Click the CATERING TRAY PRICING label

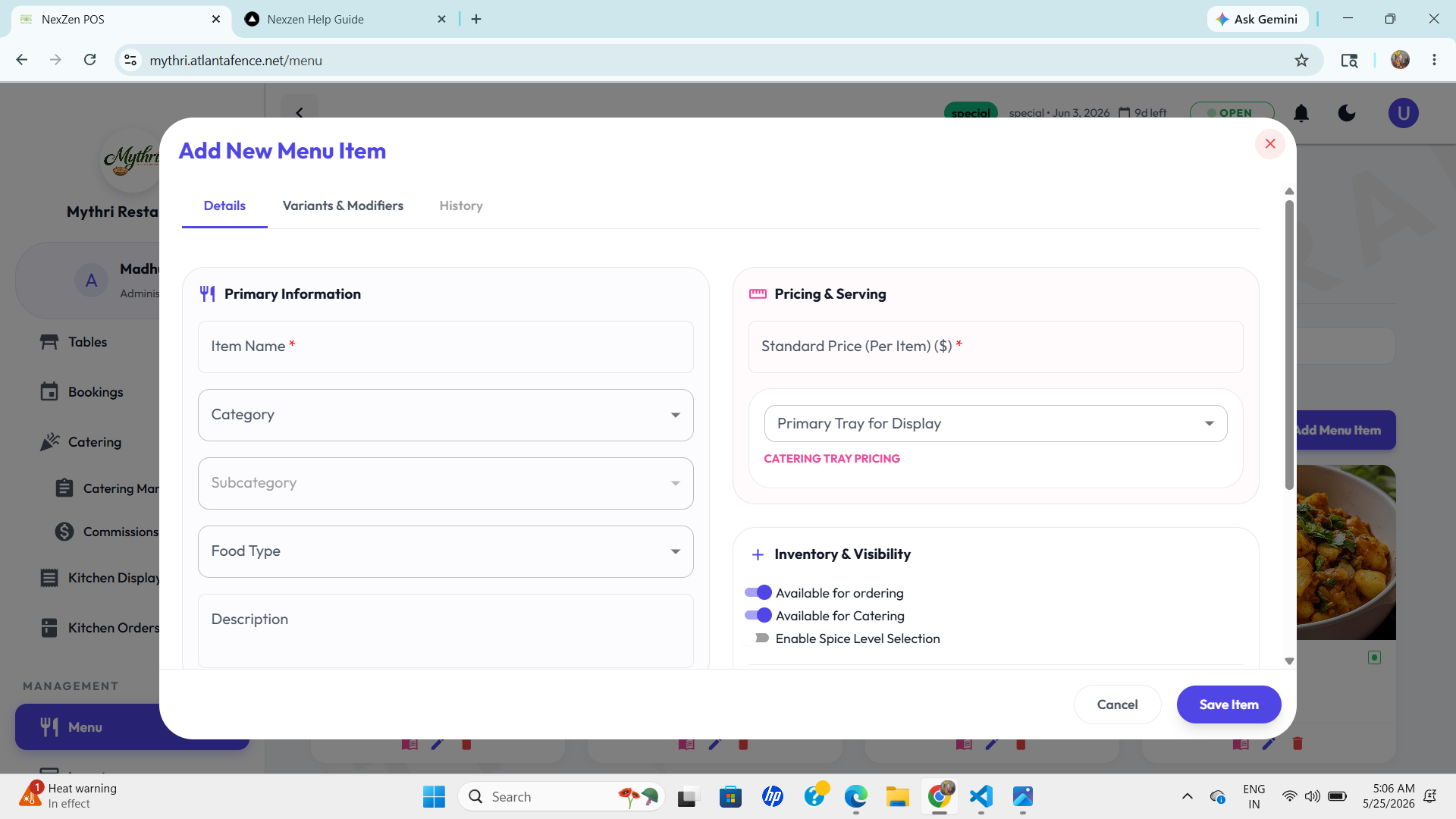coord(832,459)
